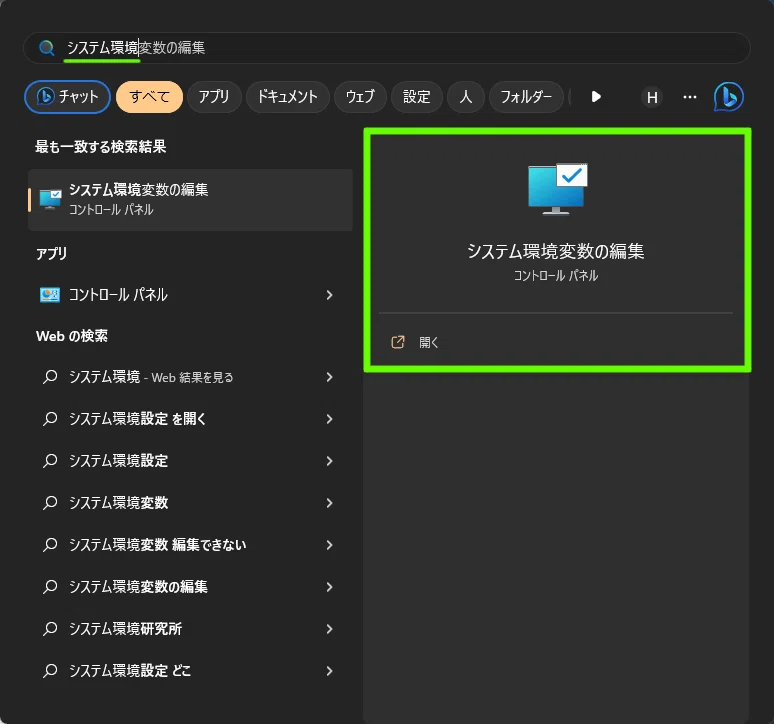This screenshot has width=774, height=724.
Task: Click the monitor icon of best match result
Action: (50, 199)
